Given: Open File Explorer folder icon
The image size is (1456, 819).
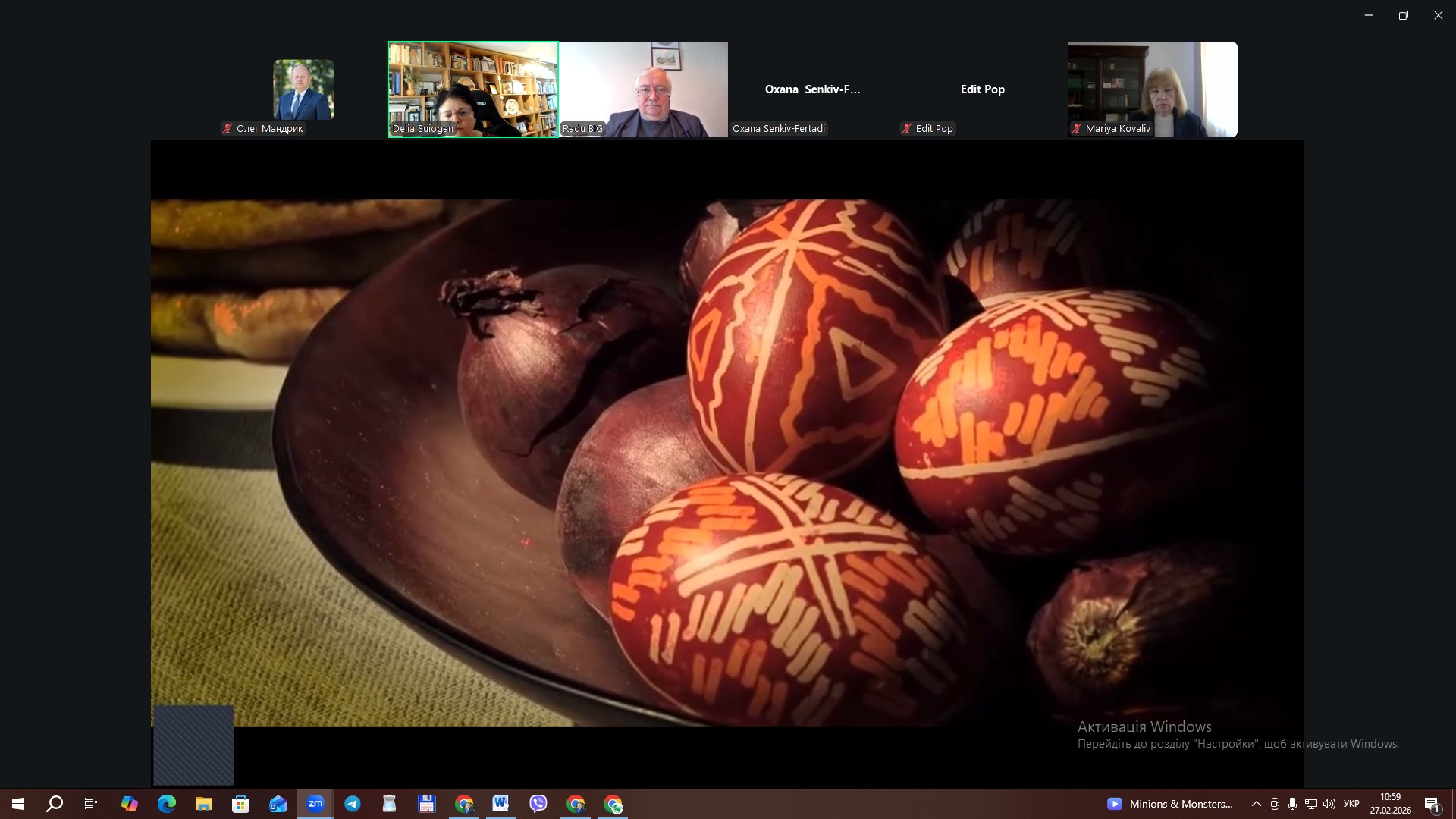Looking at the screenshot, I should click(204, 804).
